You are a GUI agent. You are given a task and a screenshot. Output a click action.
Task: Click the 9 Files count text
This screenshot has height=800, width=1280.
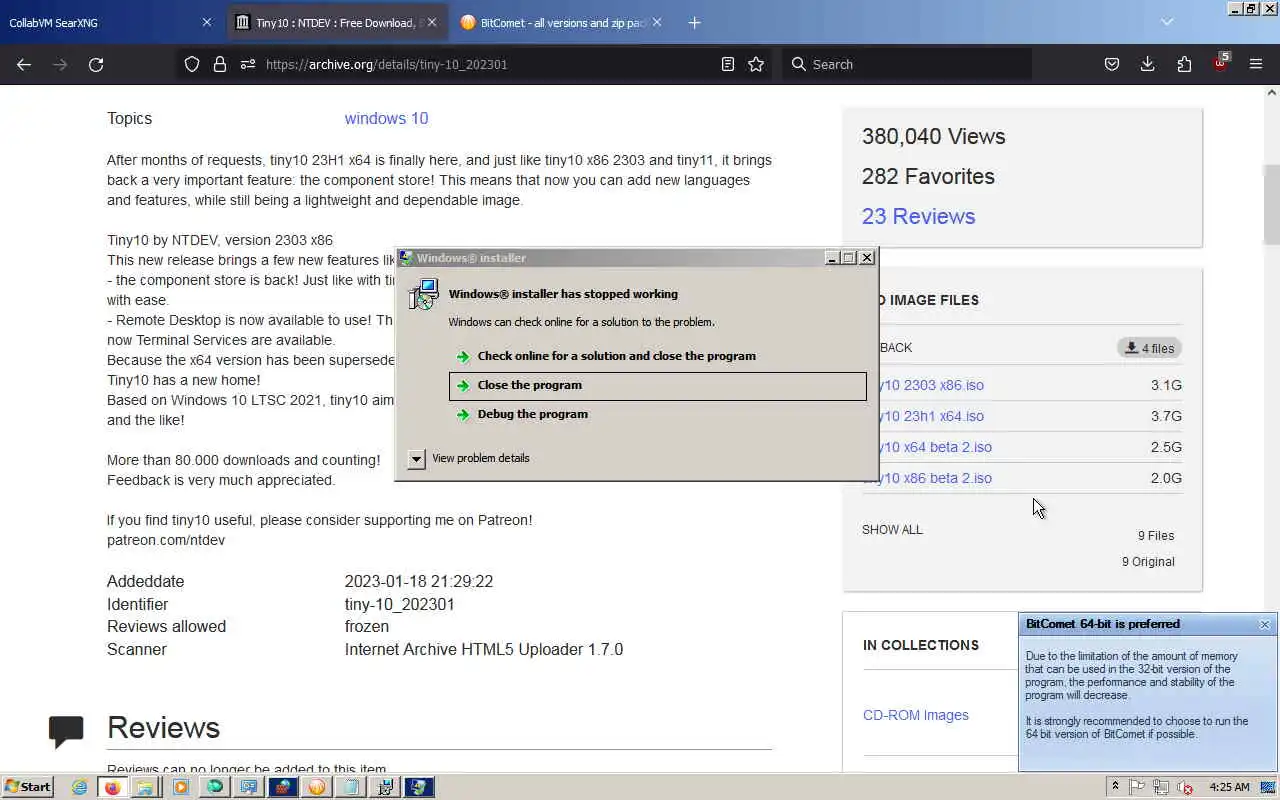point(1156,536)
